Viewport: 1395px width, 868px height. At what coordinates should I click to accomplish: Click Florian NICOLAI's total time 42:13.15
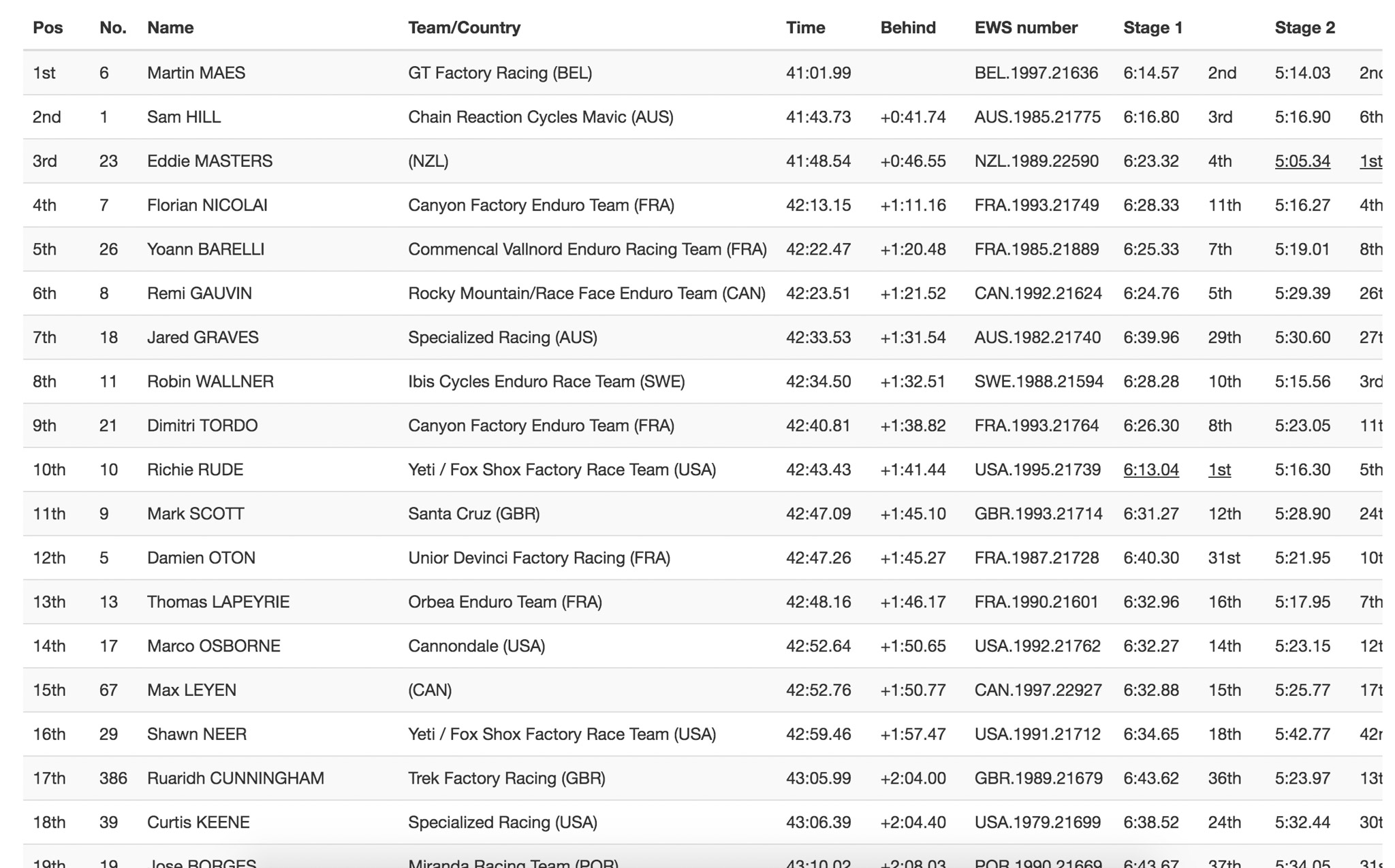pyautogui.click(x=818, y=206)
